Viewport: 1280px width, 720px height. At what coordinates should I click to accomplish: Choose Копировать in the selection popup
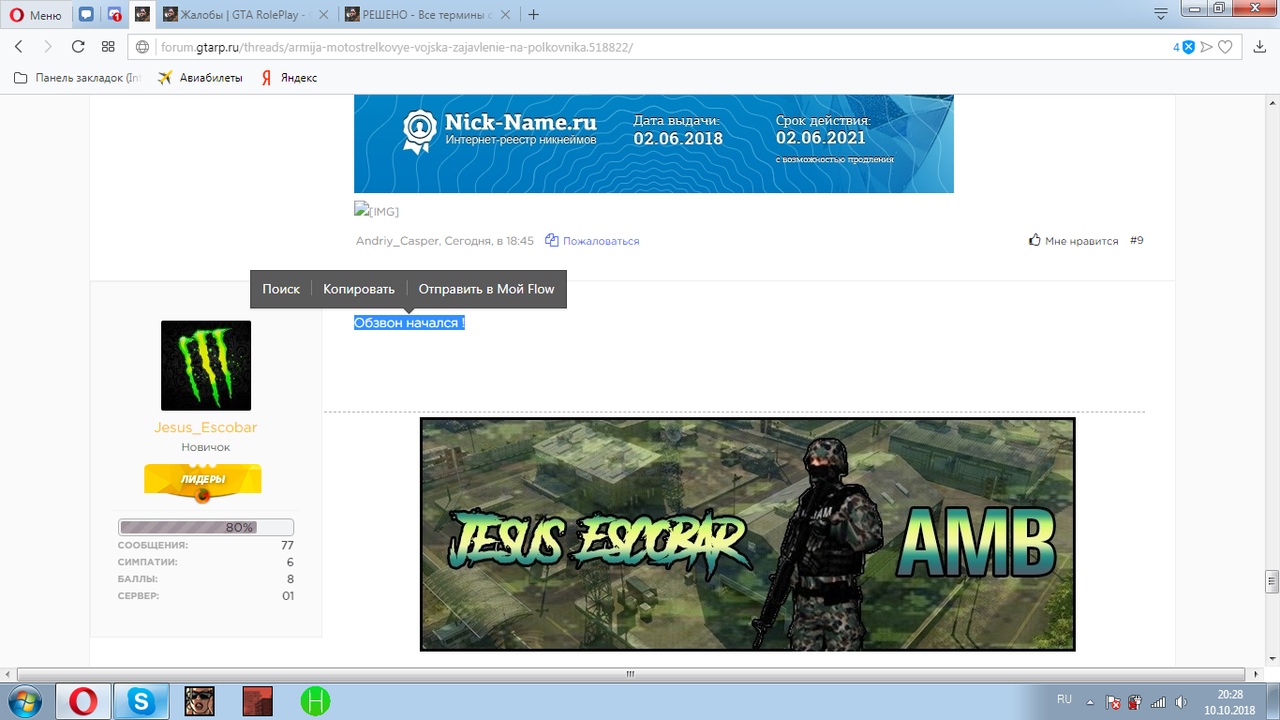tap(358, 289)
